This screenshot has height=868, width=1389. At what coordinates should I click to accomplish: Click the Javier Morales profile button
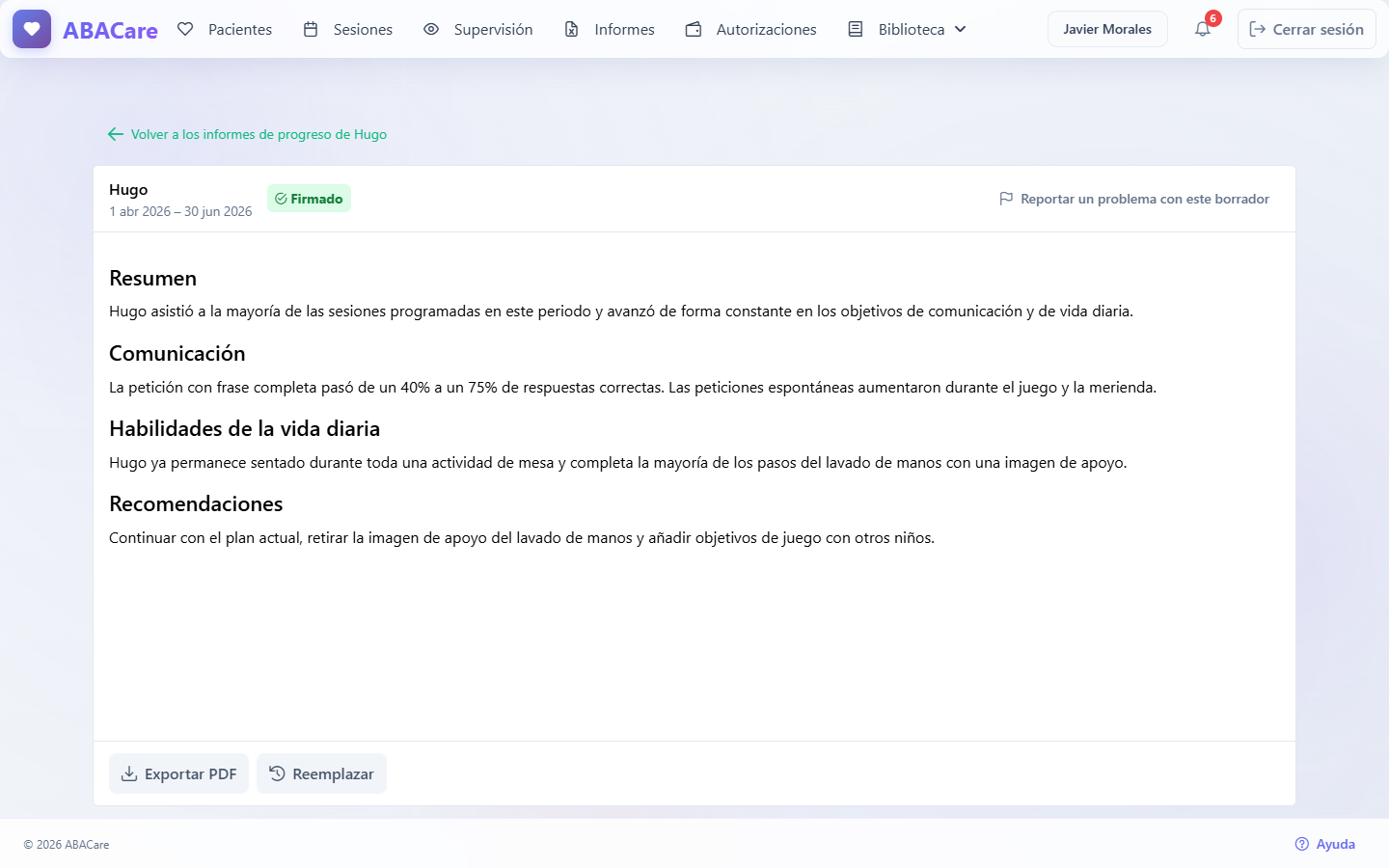click(1107, 29)
